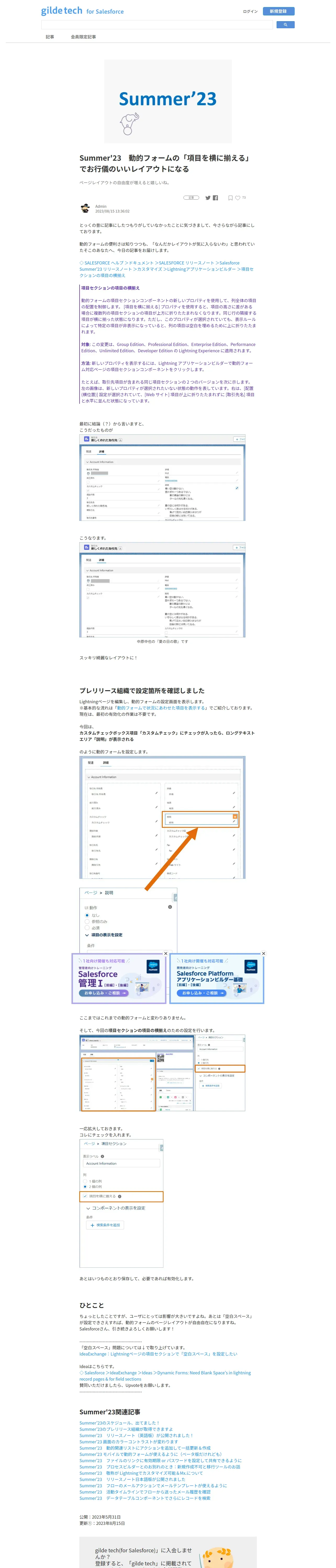The width and height of the screenshot is (336, 1568).
Task: Click 関連 tab in dynamic form screenshot
Action: 90,763
